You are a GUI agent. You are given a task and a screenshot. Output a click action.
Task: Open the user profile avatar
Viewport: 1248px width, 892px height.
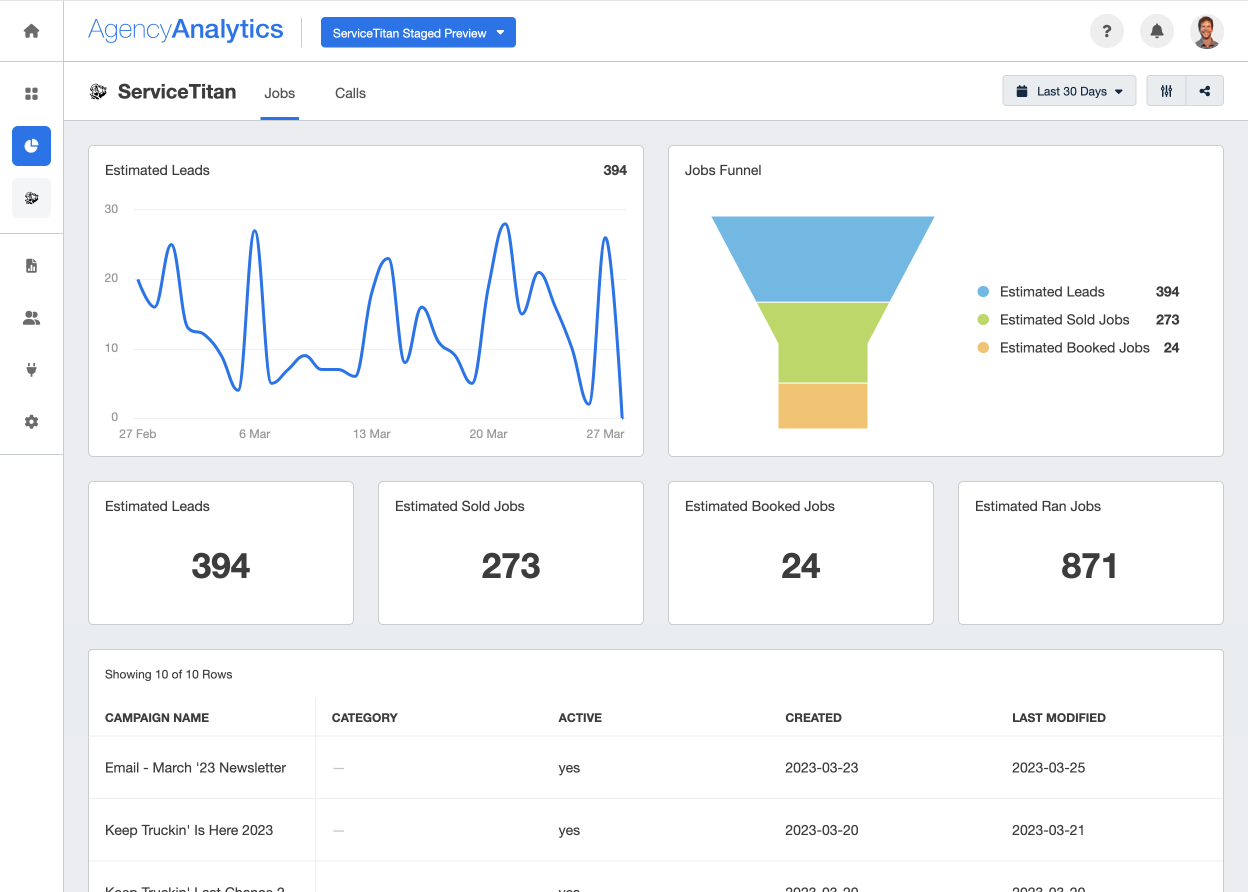(1207, 31)
